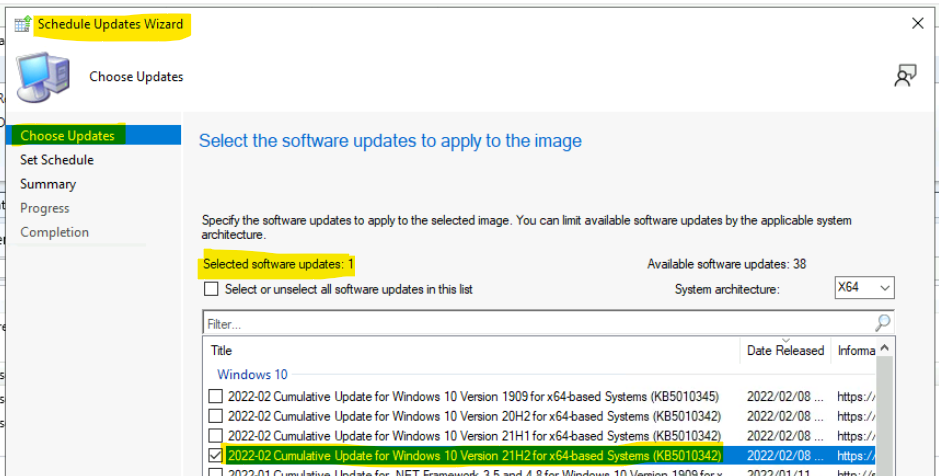Viewport: 939px width, 476px height.
Task: Open the URL in the Version 21H1 row
Action: (x=856, y=436)
